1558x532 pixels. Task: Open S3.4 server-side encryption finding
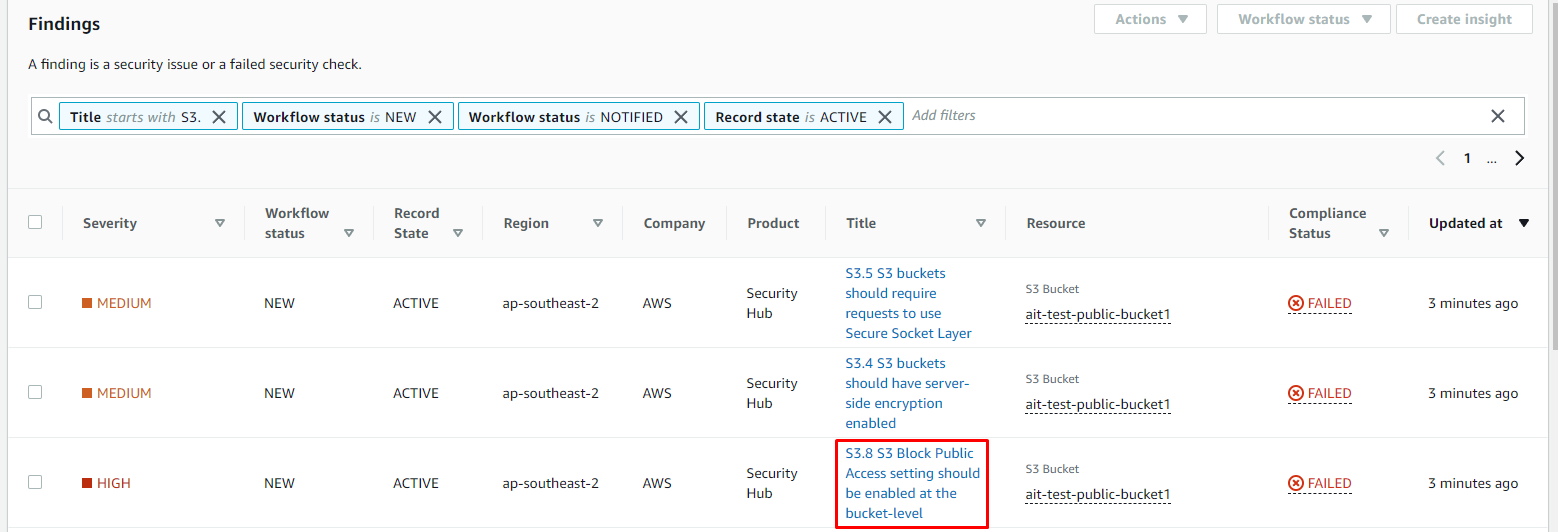(907, 393)
